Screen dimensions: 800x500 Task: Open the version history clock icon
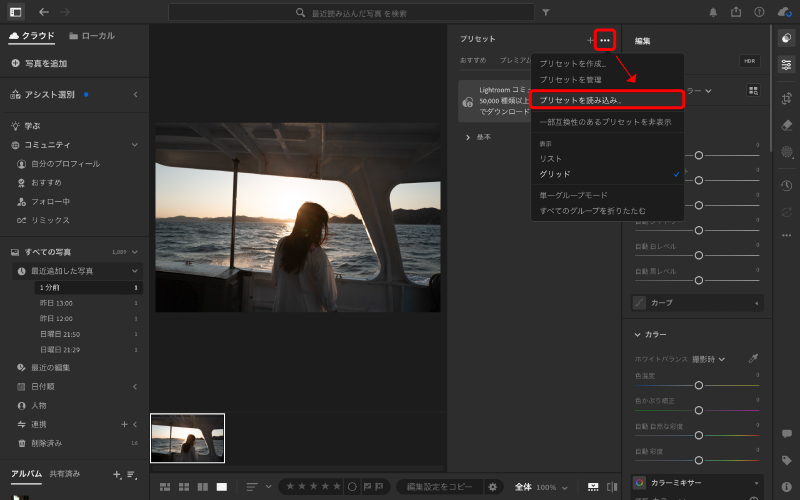787,185
